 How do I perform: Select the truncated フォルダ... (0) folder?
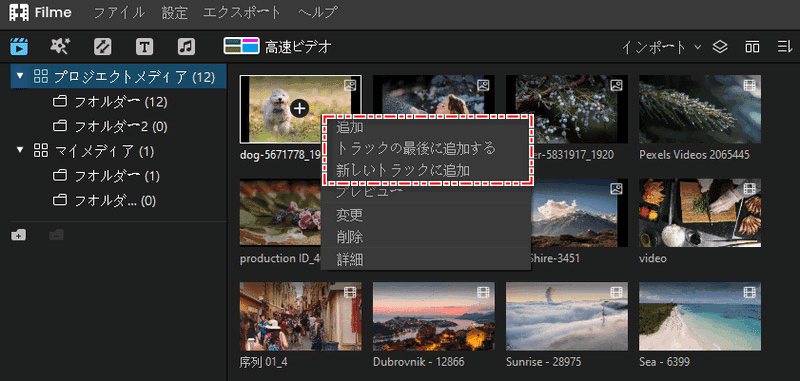[x=104, y=201]
